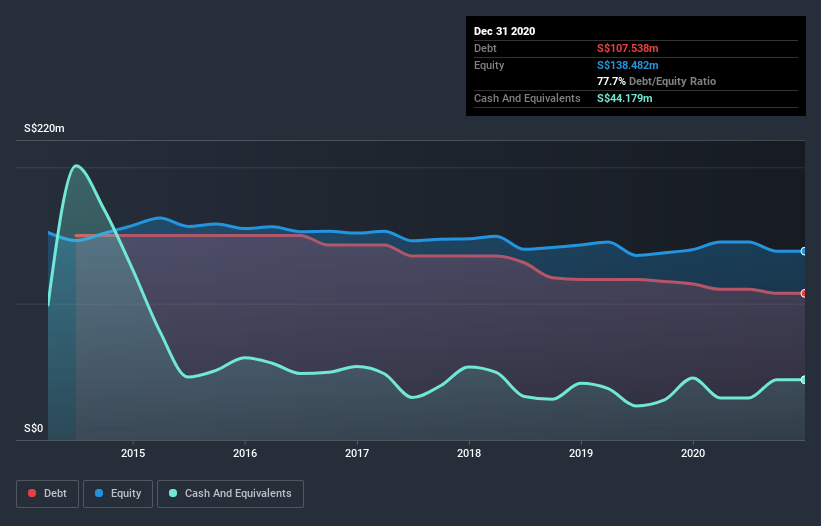Click the S$220m y-axis label

point(45,128)
